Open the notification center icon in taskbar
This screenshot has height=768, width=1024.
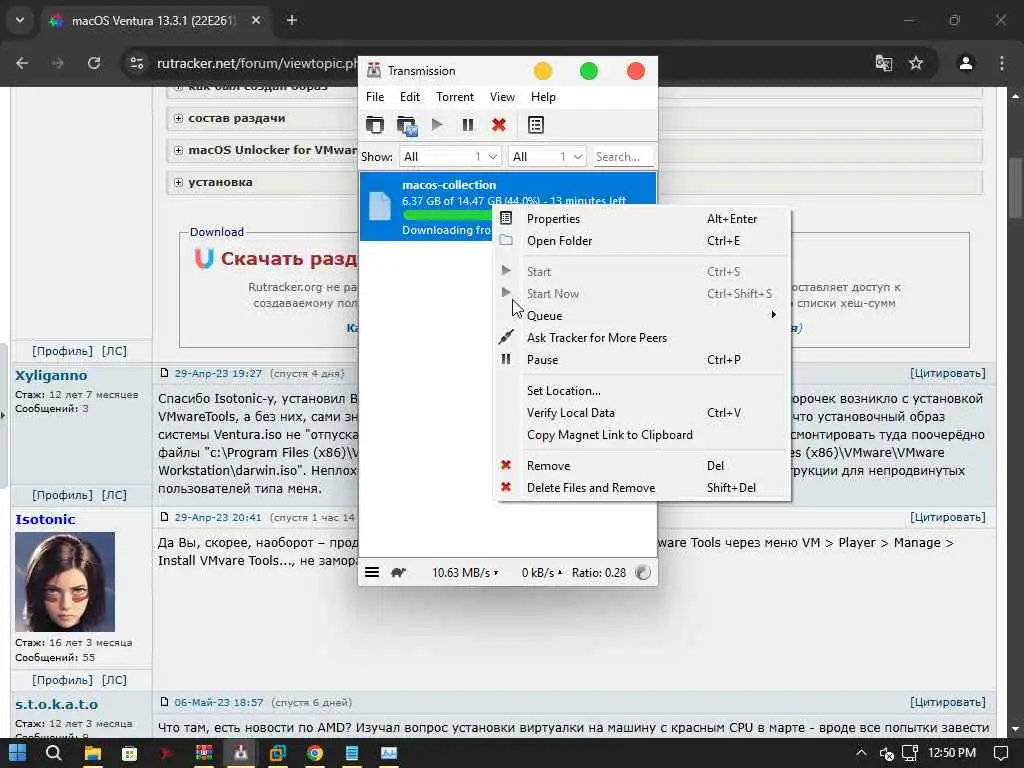[1000, 754]
